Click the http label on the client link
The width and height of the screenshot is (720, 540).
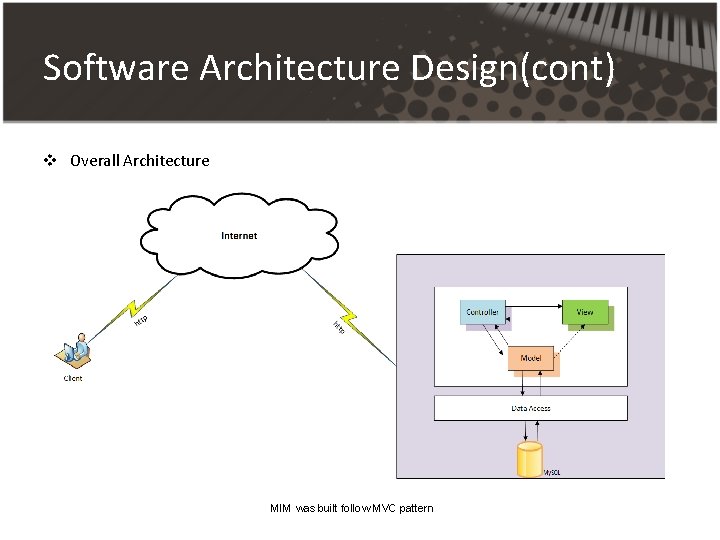(141, 321)
